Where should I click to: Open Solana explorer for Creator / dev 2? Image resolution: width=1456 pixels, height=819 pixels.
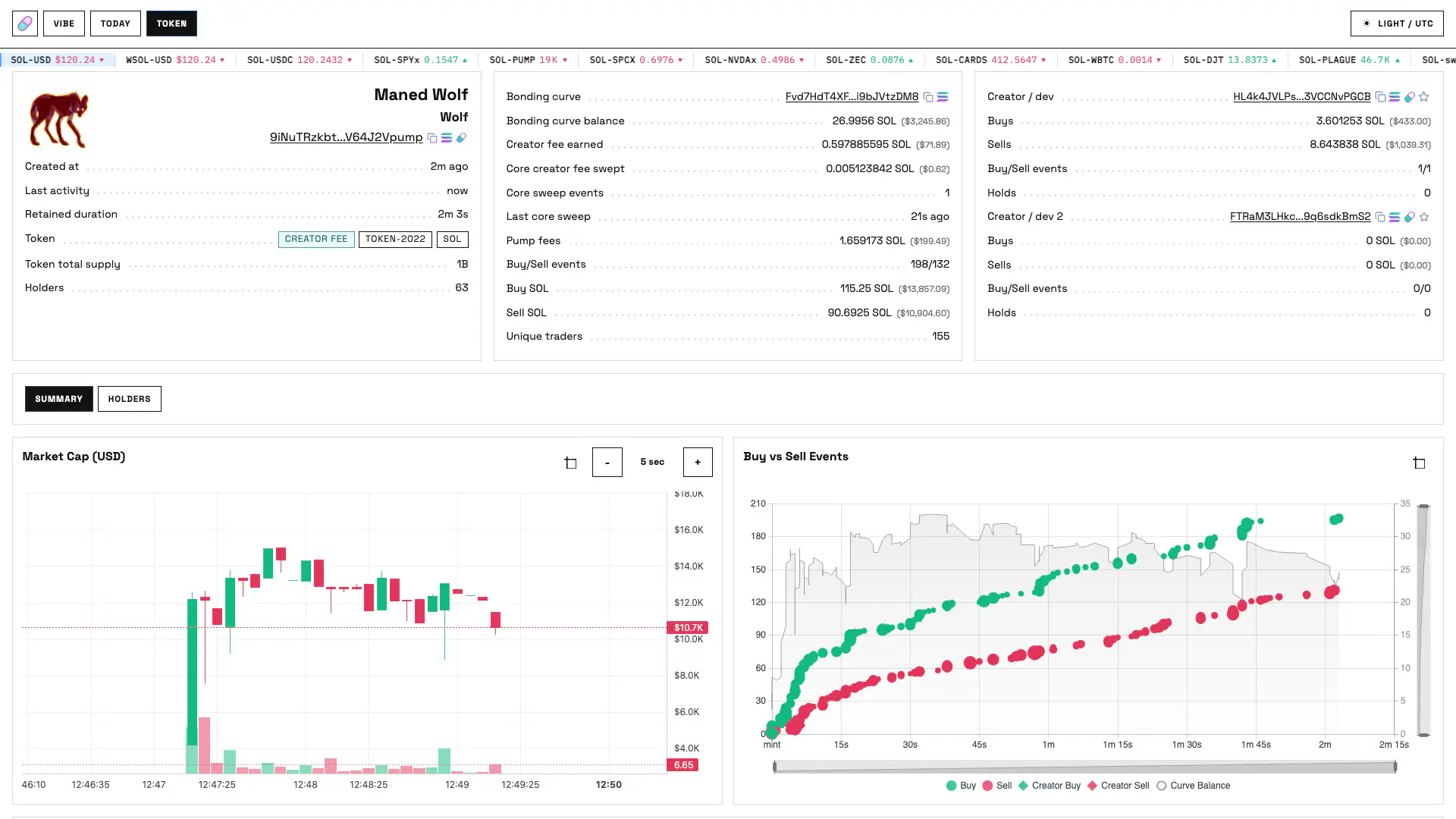[1395, 217]
